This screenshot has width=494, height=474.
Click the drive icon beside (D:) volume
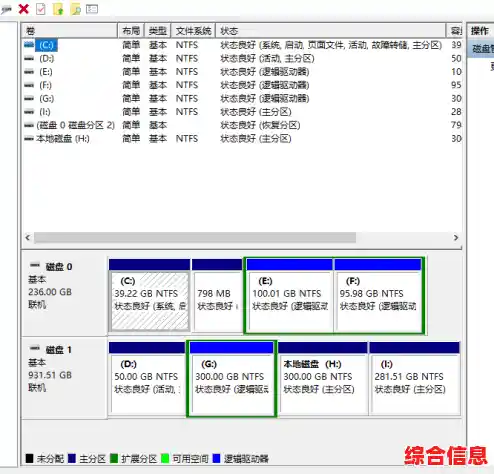29,58
